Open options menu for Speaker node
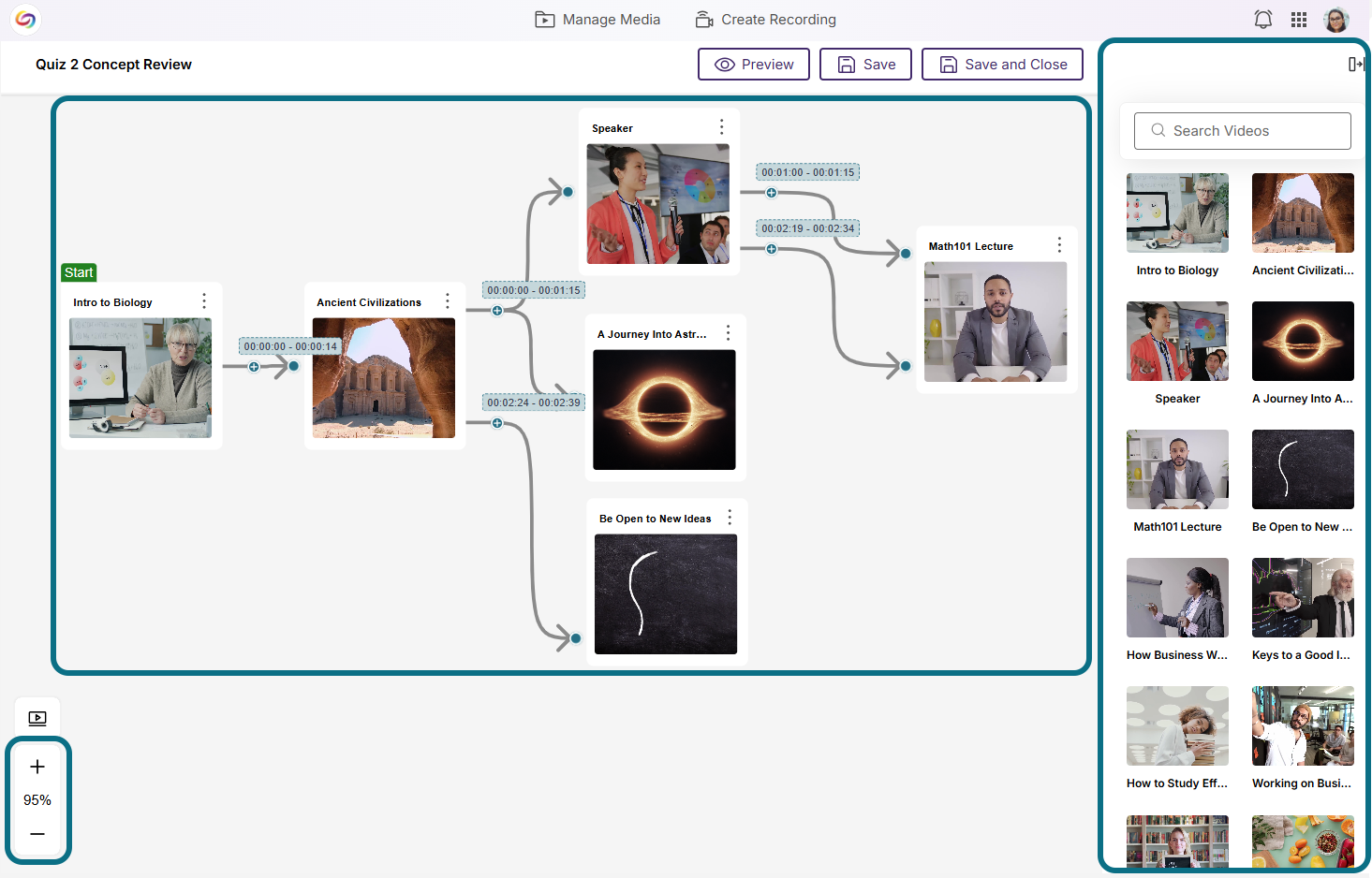Viewport: 1372px width, 878px height. [x=722, y=126]
